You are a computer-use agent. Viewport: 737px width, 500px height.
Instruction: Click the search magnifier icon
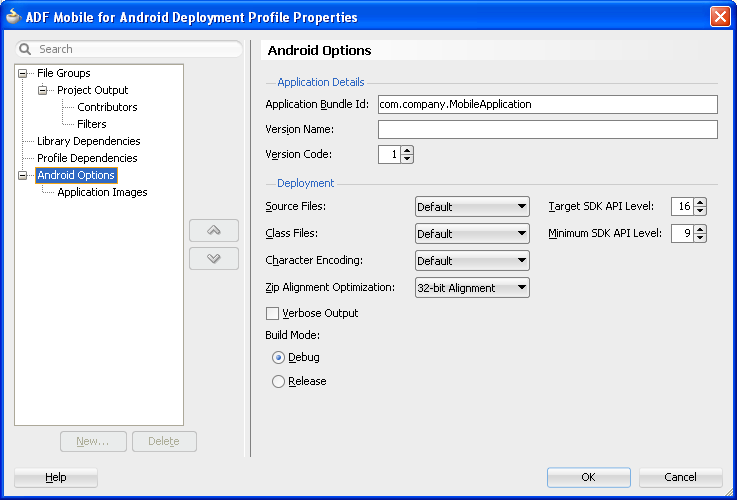coord(25,49)
